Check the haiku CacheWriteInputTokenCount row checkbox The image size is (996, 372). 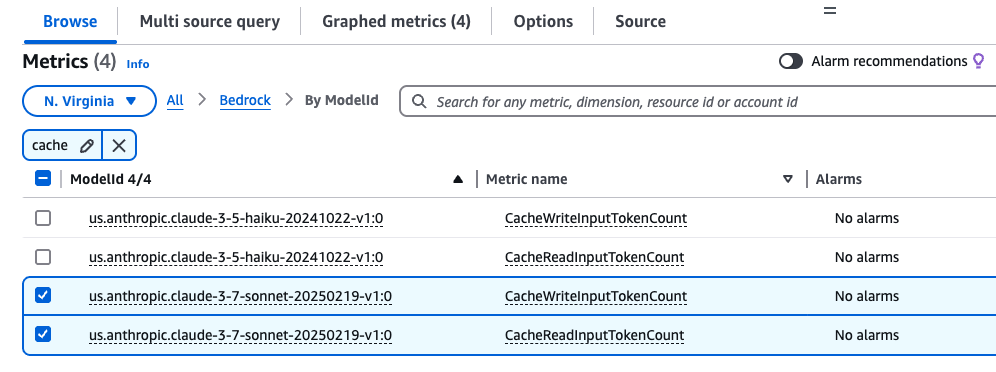point(43,218)
